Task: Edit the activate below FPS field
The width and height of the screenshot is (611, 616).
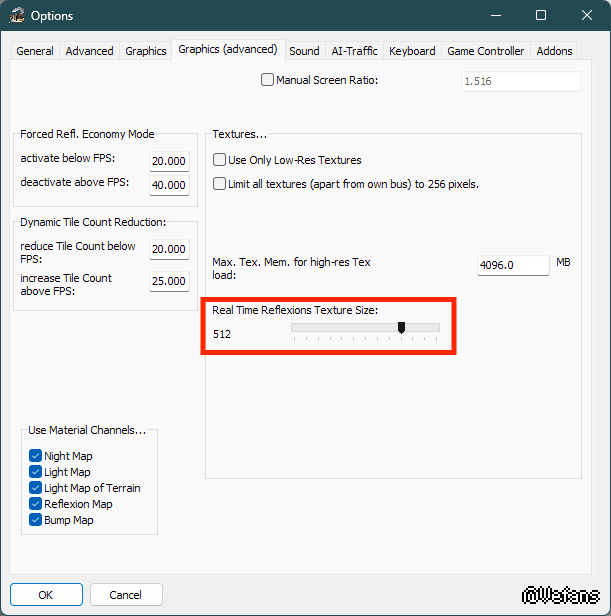Action: [x=169, y=161]
